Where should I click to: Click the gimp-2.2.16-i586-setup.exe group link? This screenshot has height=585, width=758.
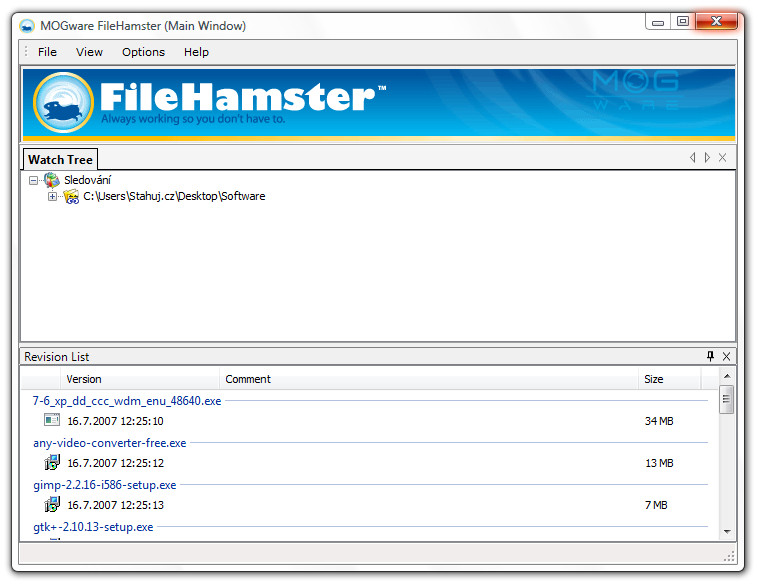104,485
